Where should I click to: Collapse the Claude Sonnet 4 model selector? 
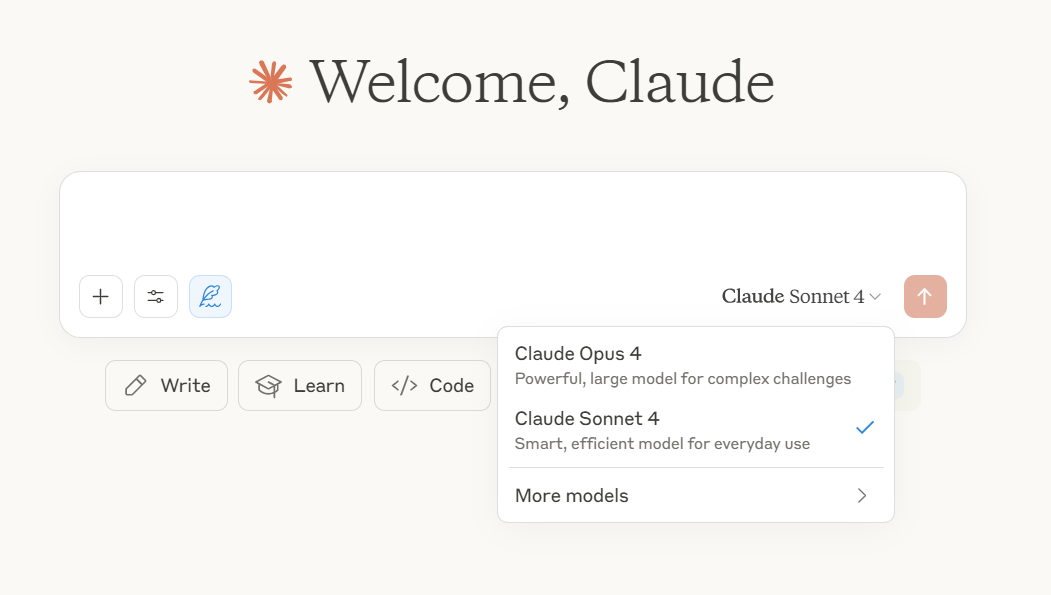(801, 296)
